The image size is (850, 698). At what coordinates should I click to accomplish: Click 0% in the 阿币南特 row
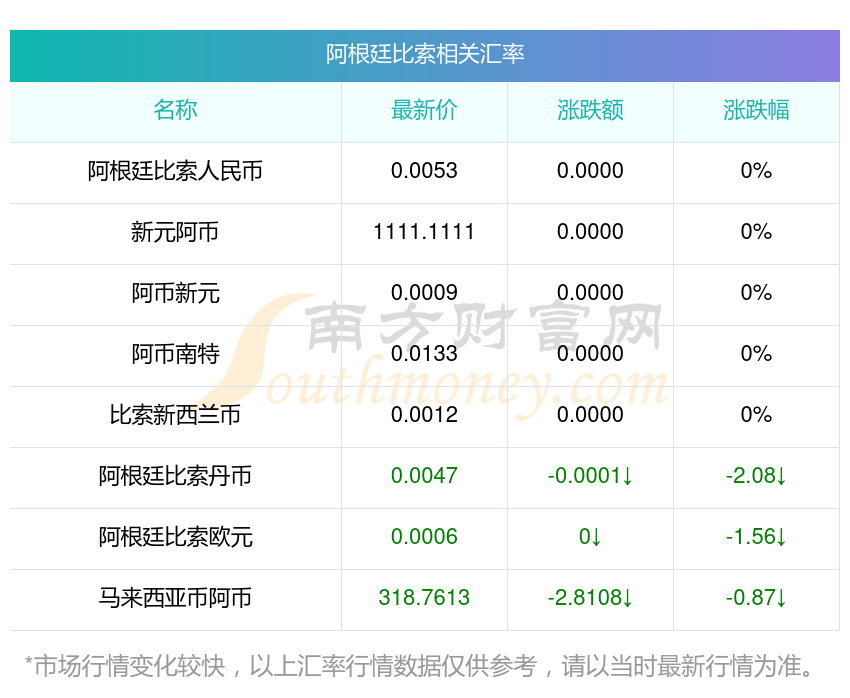(x=756, y=354)
